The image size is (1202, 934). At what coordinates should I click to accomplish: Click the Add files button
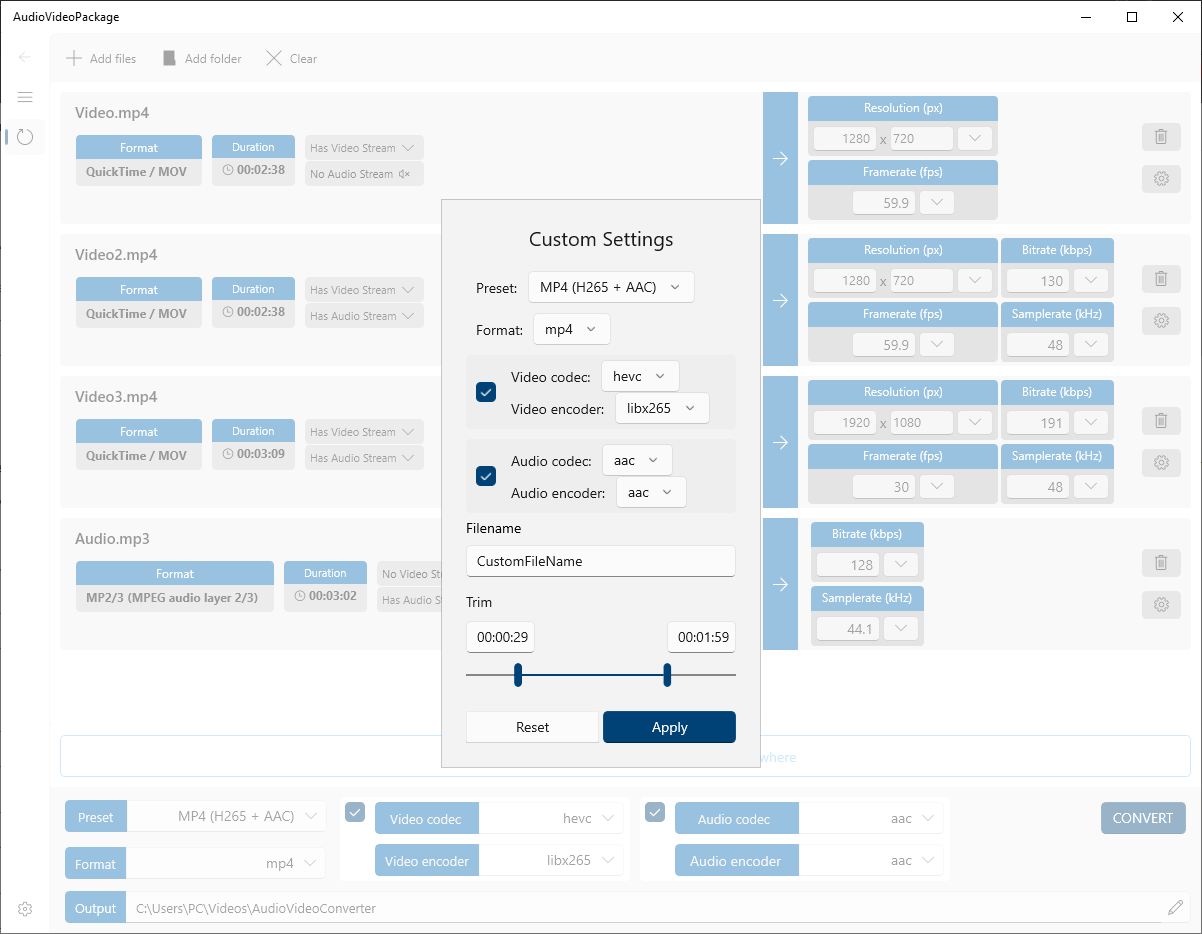click(101, 58)
